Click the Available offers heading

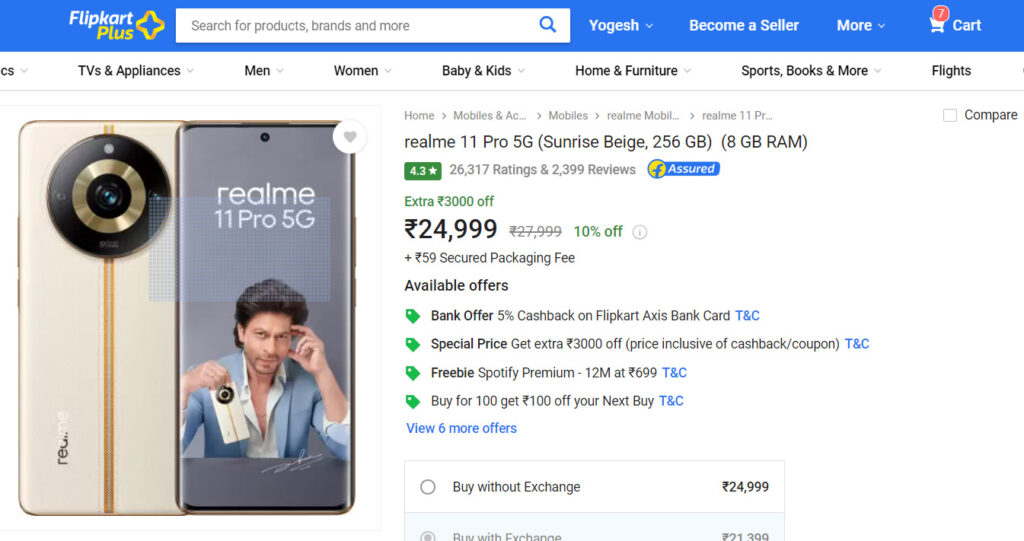coord(456,286)
